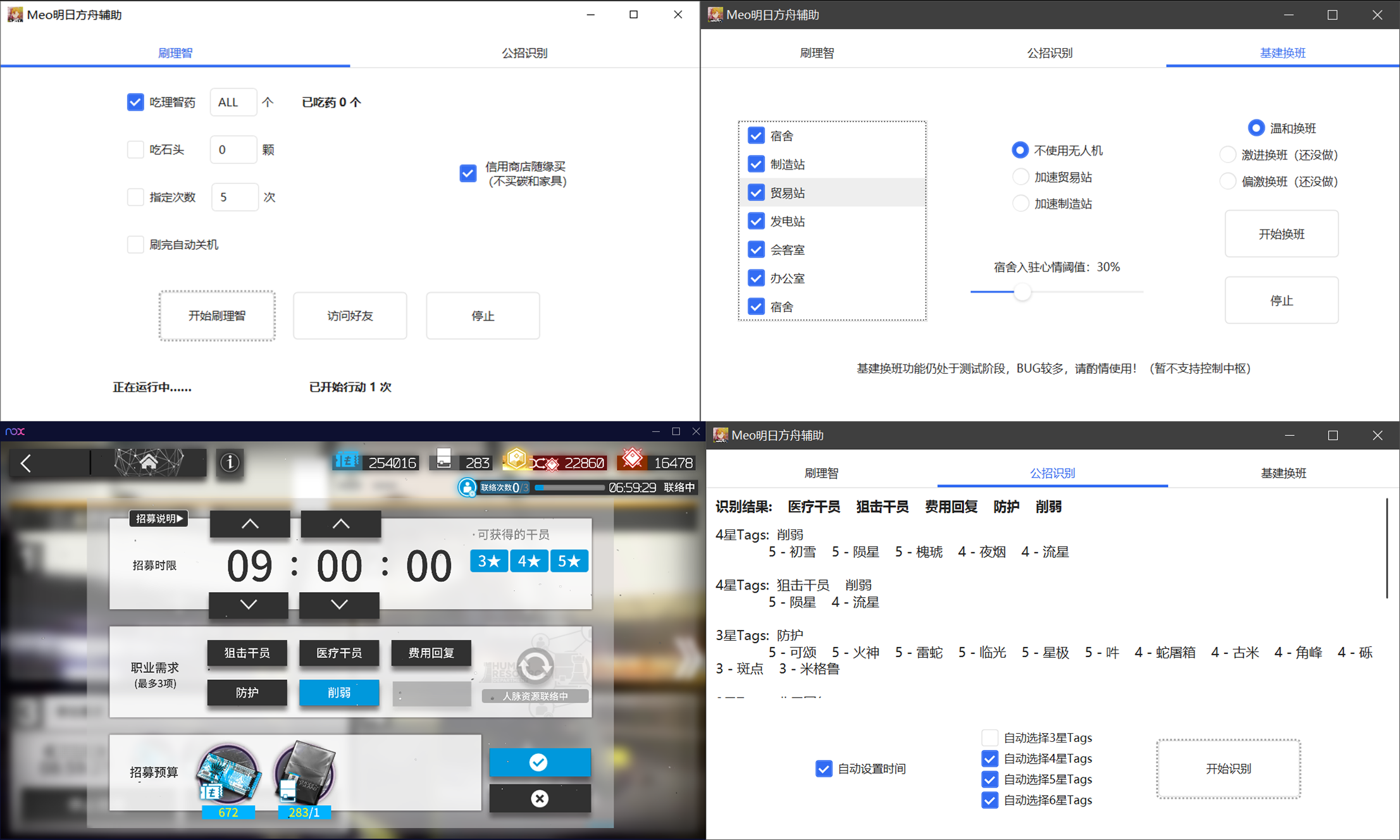Screen dimensions: 1400x840
Task: Click the sanity potion count field ALL
Action: [233, 102]
